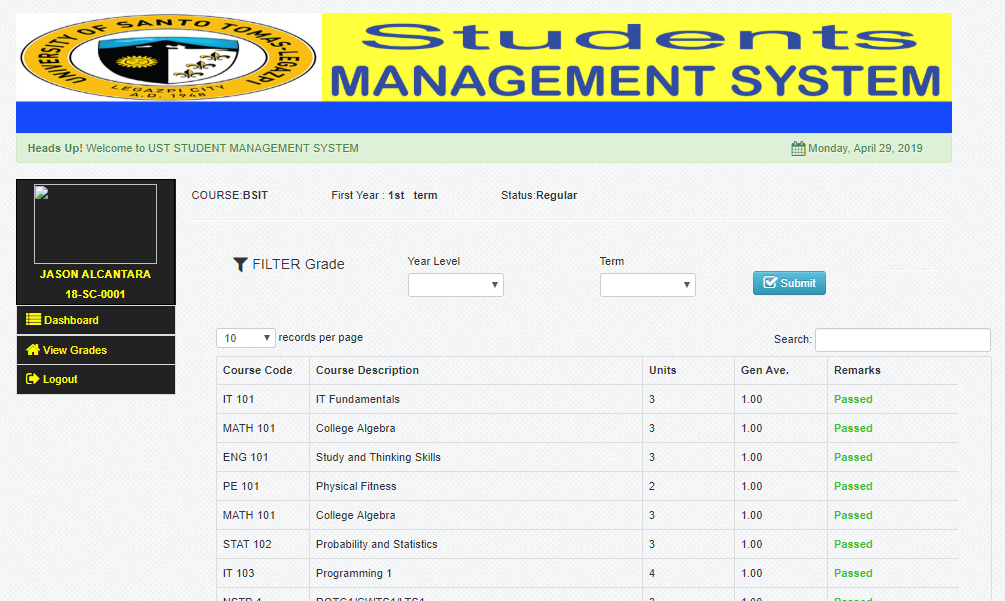The image size is (1005, 601).
Task: Click the Passed remark for IT 101
Action: (x=853, y=399)
